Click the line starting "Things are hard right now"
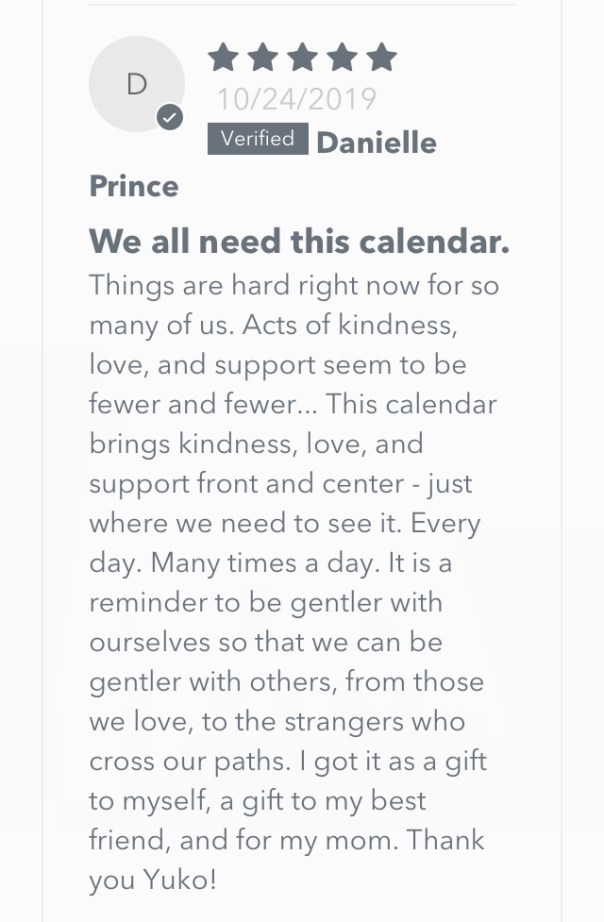604x922 pixels. [x=294, y=285]
